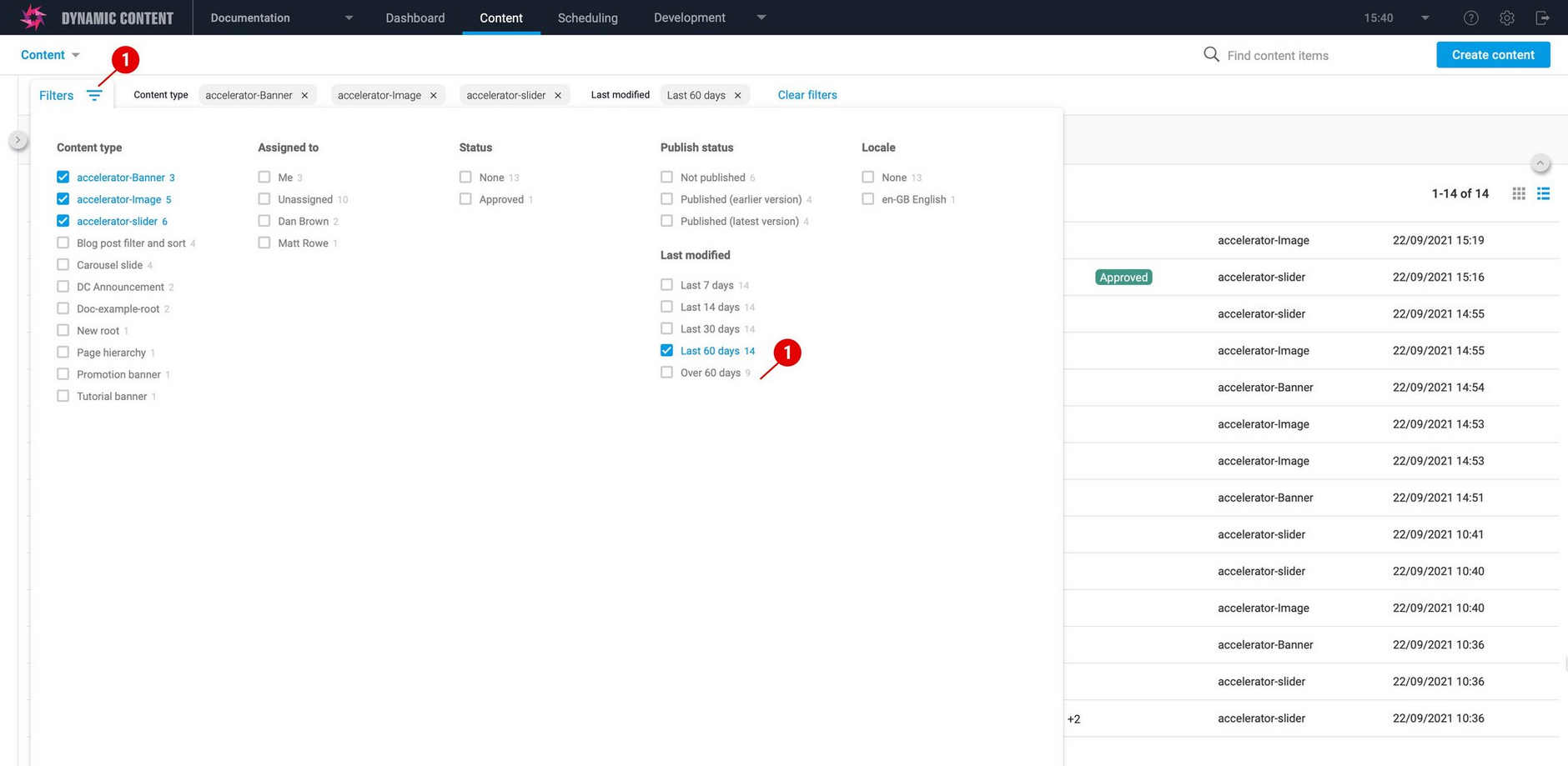The image size is (1568, 766).
Task: Go to the Dashboard tab
Action: point(415,18)
